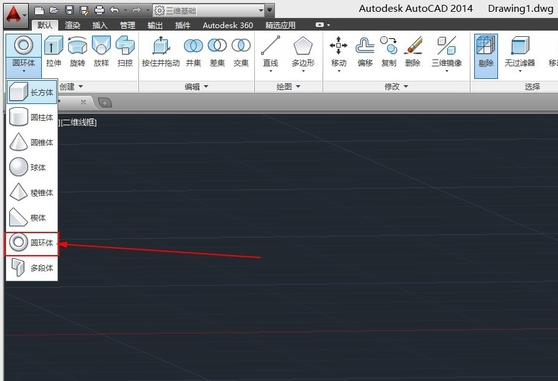Click the Redo arrow icon
Image resolution: width=558 pixels, height=381 pixels.
click(x=137, y=11)
